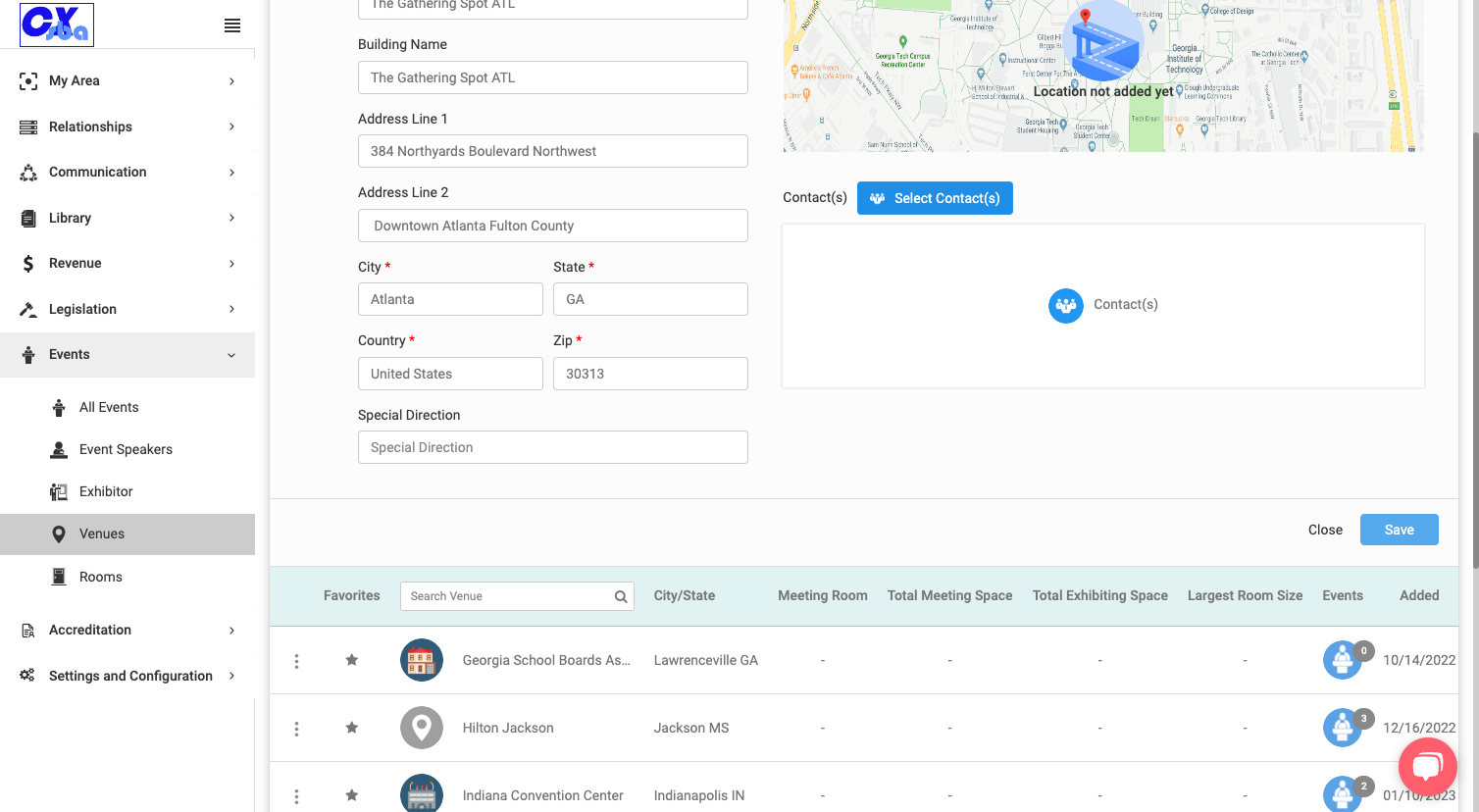Save the venue form
Screen dimensions: 1479x812
click(1400, 530)
